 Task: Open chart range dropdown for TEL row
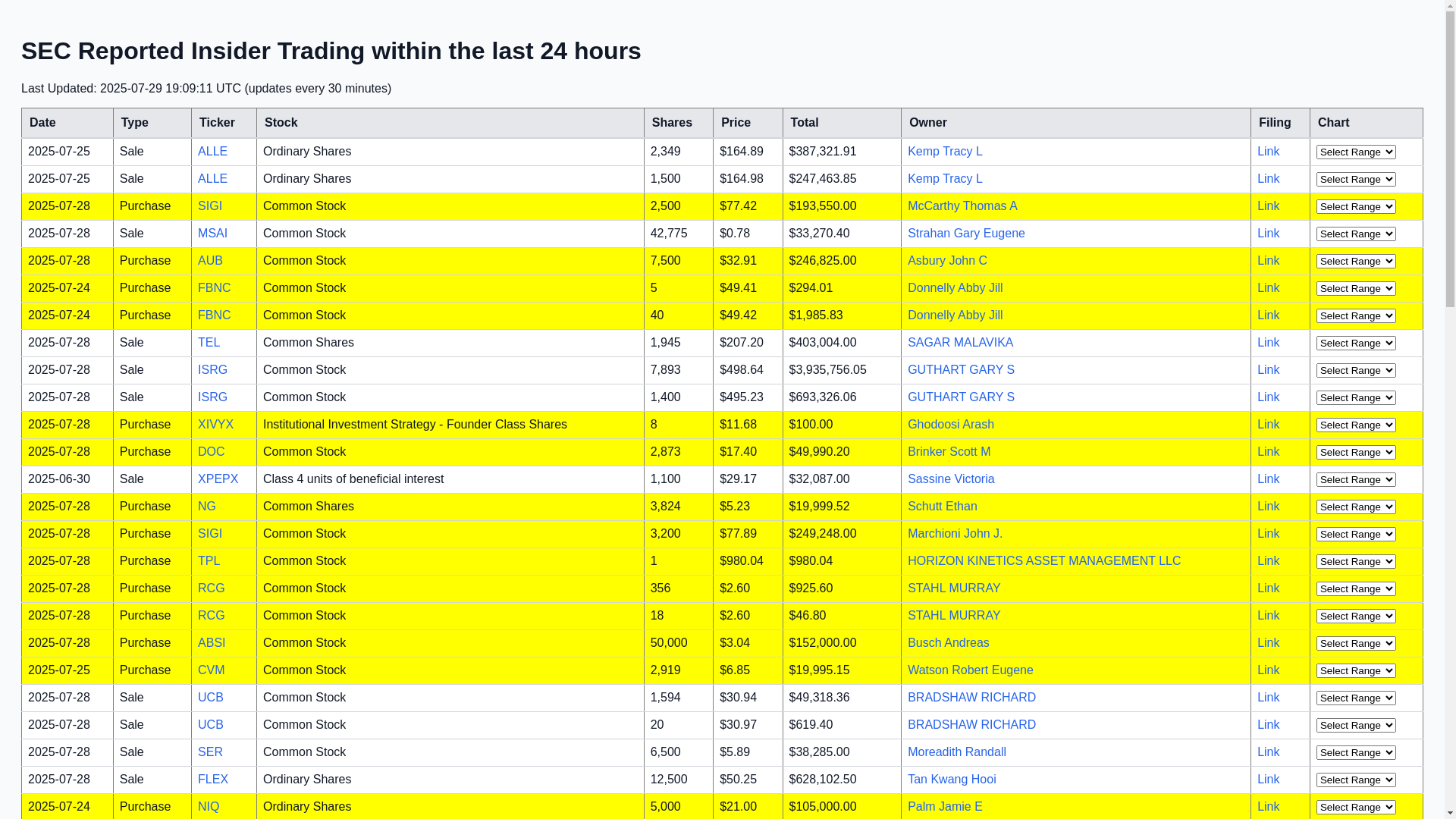point(1356,343)
